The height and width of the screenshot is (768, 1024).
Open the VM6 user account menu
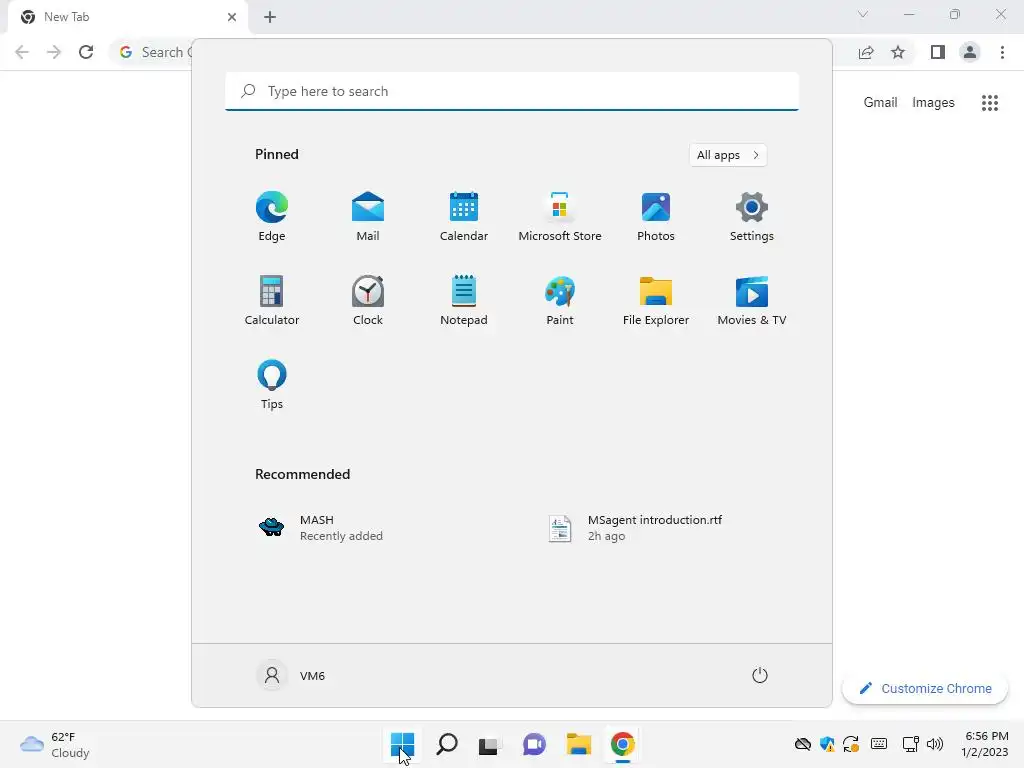coord(291,675)
